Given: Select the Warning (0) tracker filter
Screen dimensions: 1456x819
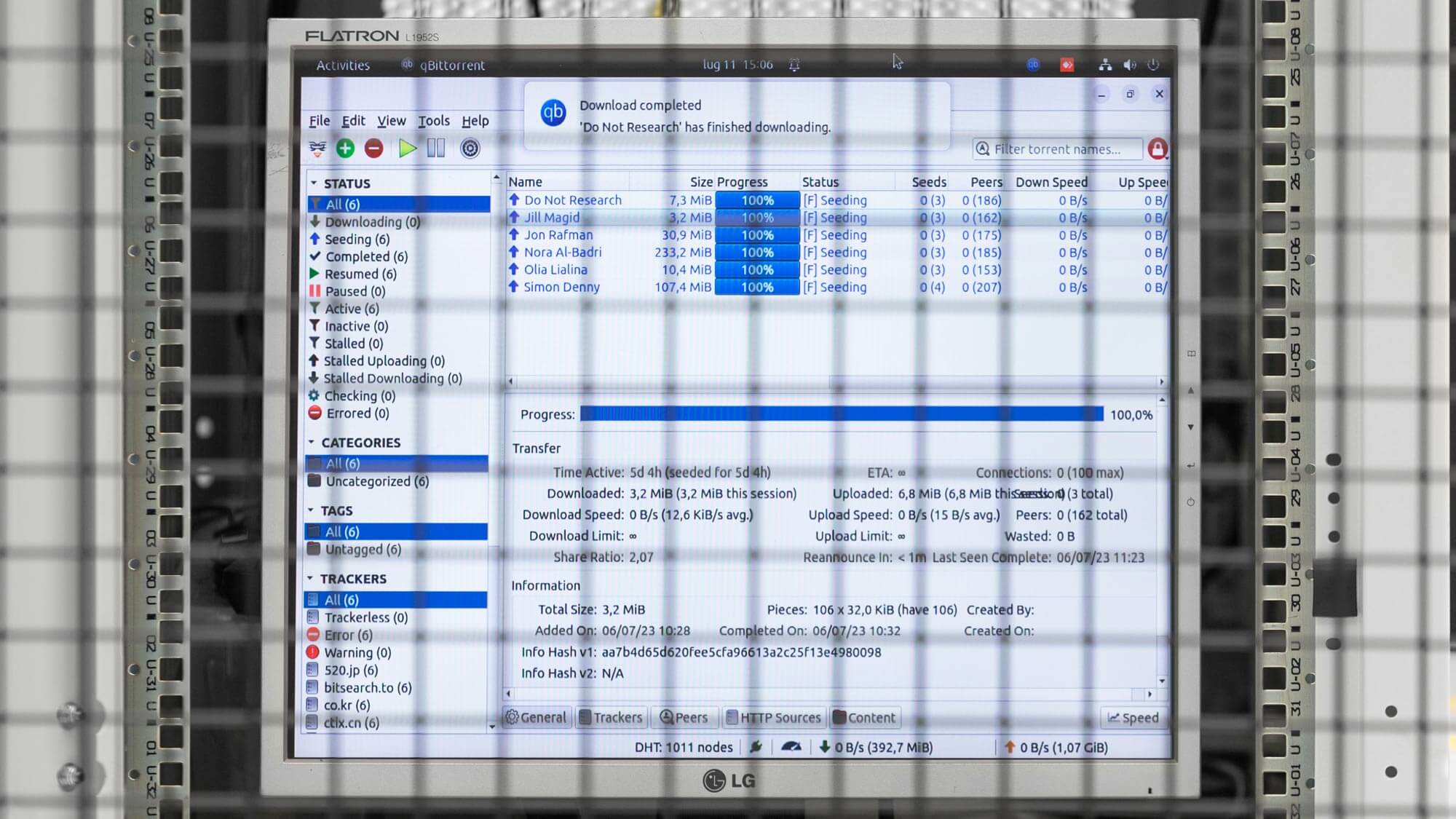Looking at the screenshot, I should pos(395,653).
